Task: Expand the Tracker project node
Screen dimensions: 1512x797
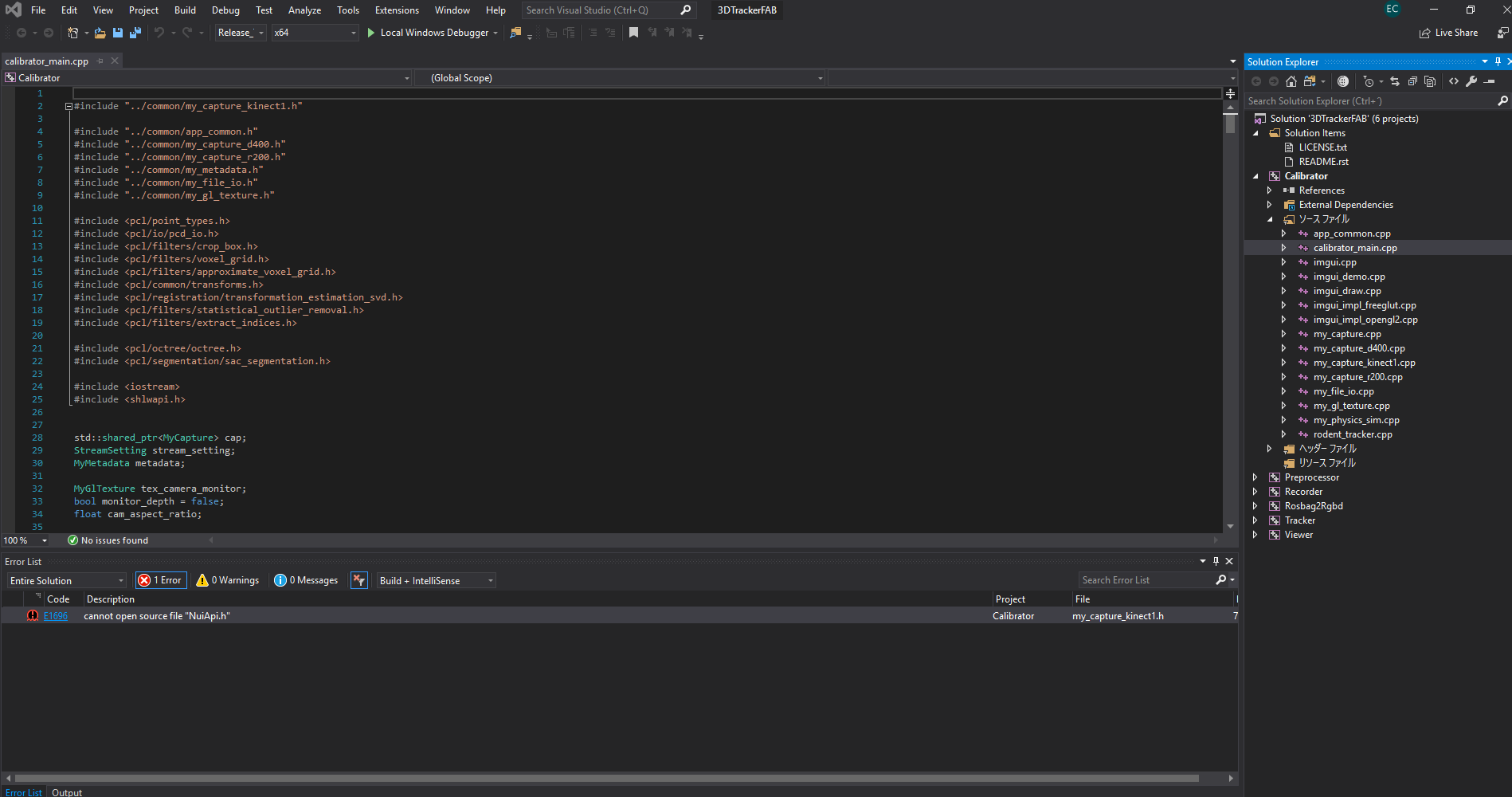Action: click(x=1255, y=520)
